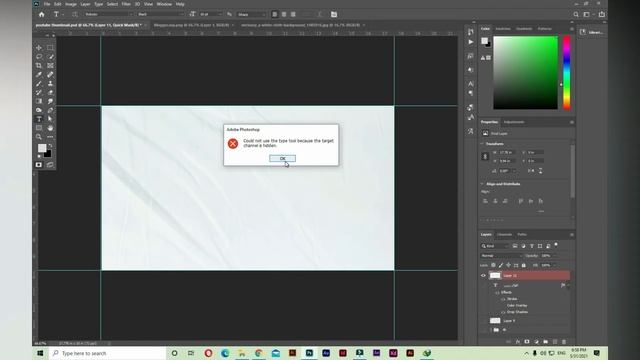Toggle lock all layer attributes icon
This screenshot has height=360, width=640.
[x=524, y=265]
